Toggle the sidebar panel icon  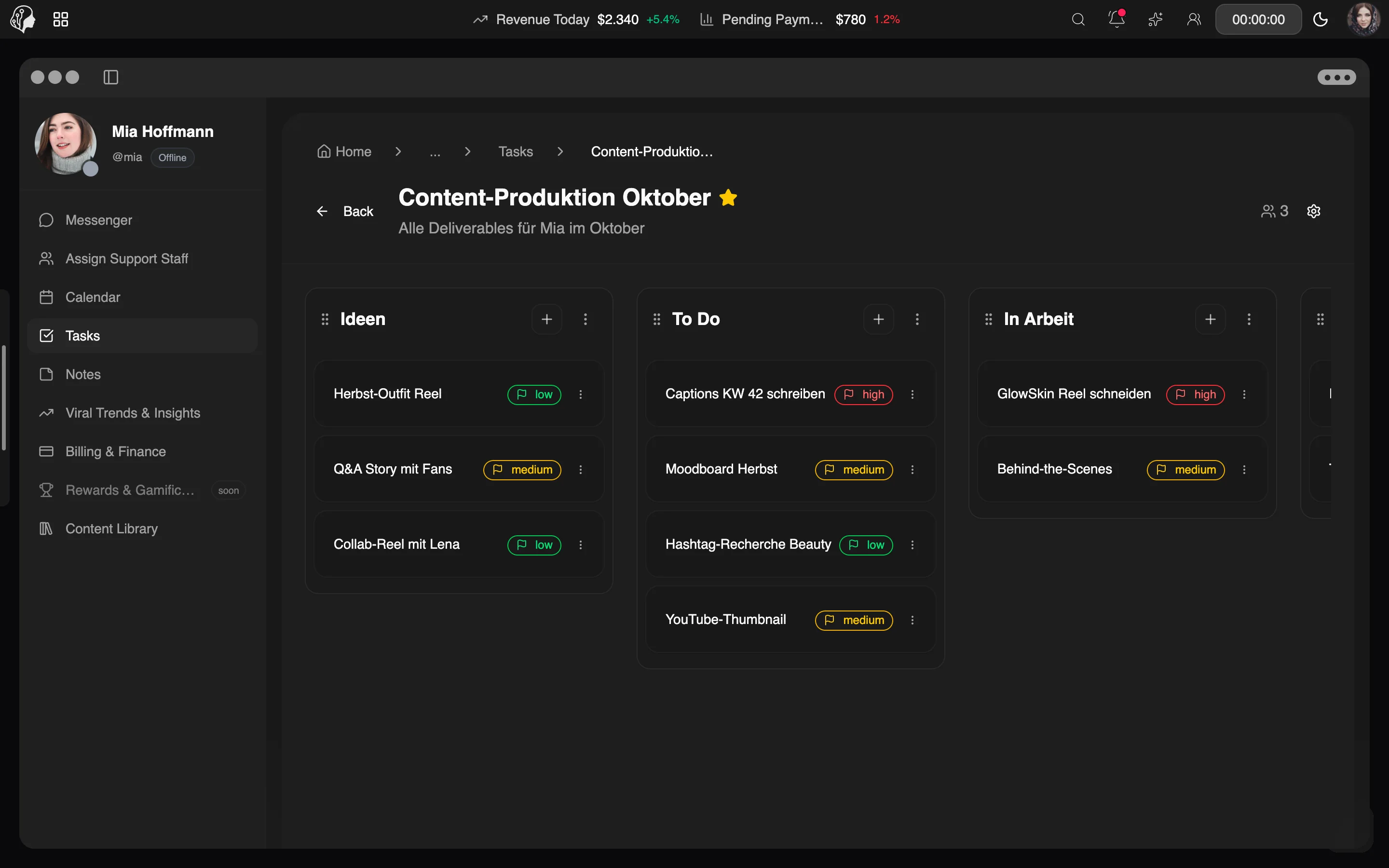pyautogui.click(x=111, y=77)
